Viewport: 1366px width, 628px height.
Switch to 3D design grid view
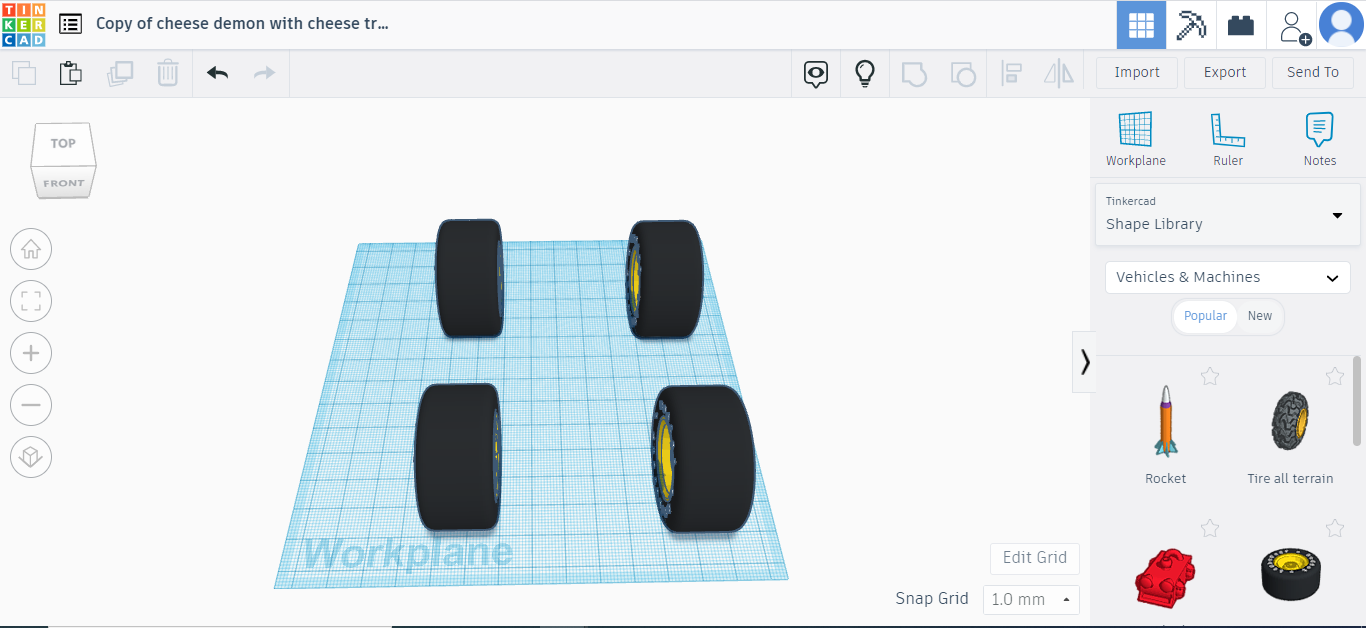(1141, 25)
